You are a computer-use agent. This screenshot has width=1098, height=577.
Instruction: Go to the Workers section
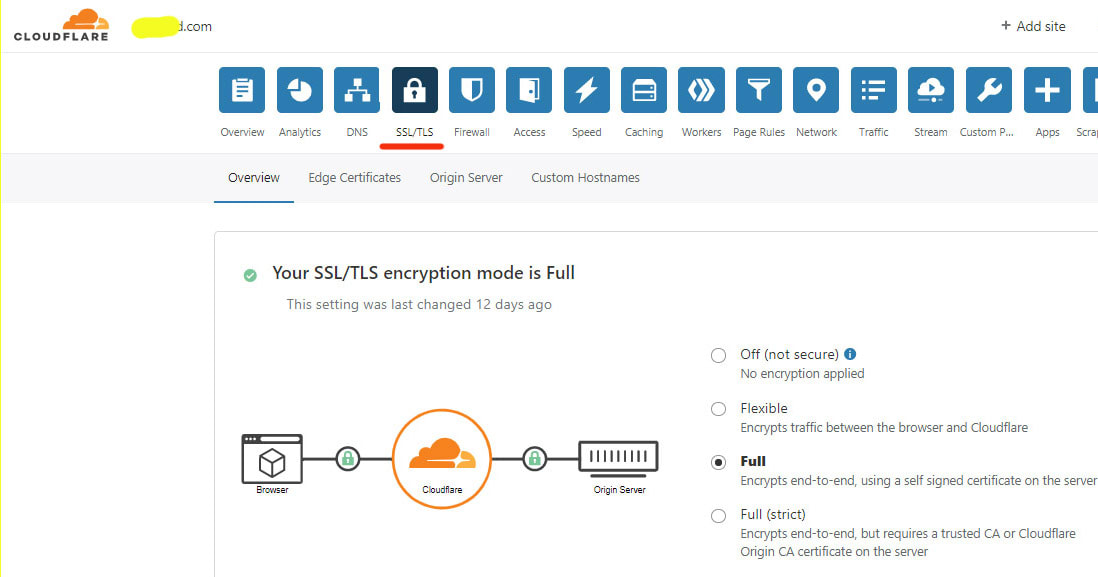pos(701,90)
